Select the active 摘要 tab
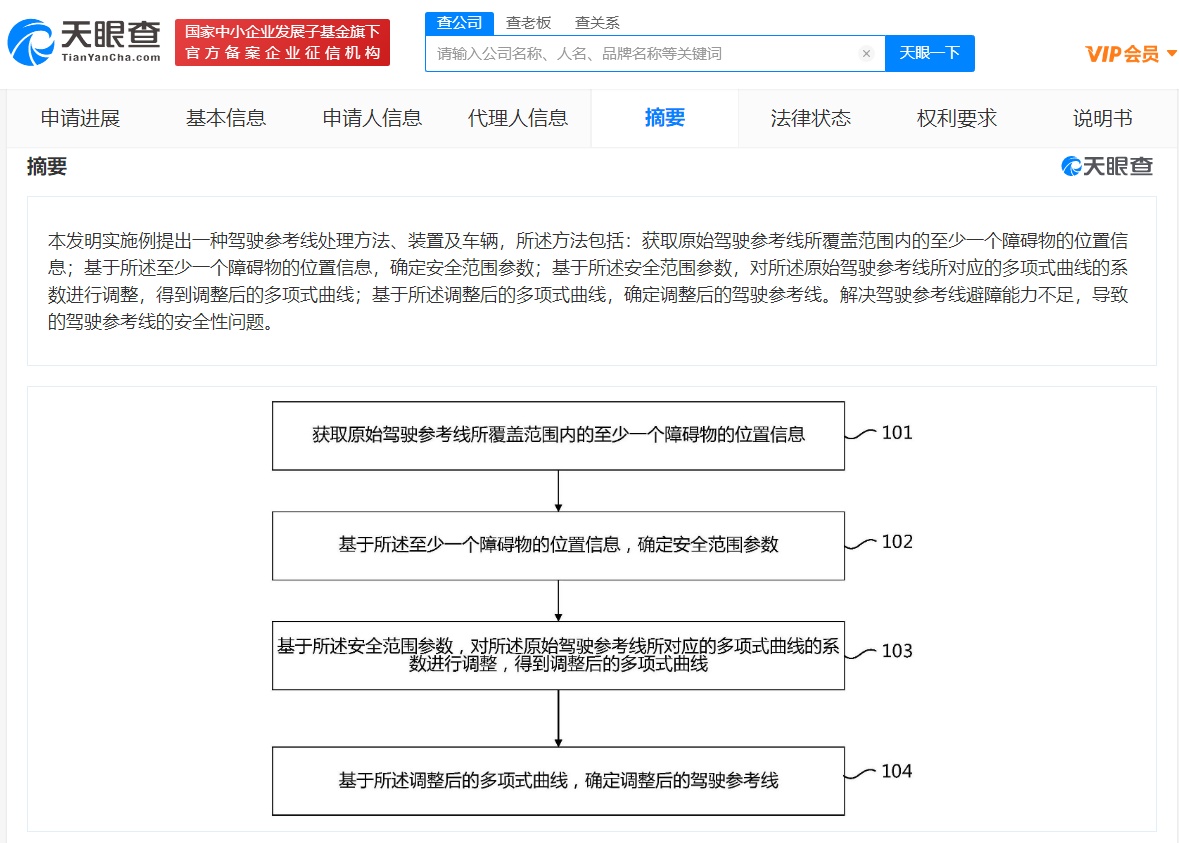Viewport: 1179px width, 843px height. click(x=665, y=118)
